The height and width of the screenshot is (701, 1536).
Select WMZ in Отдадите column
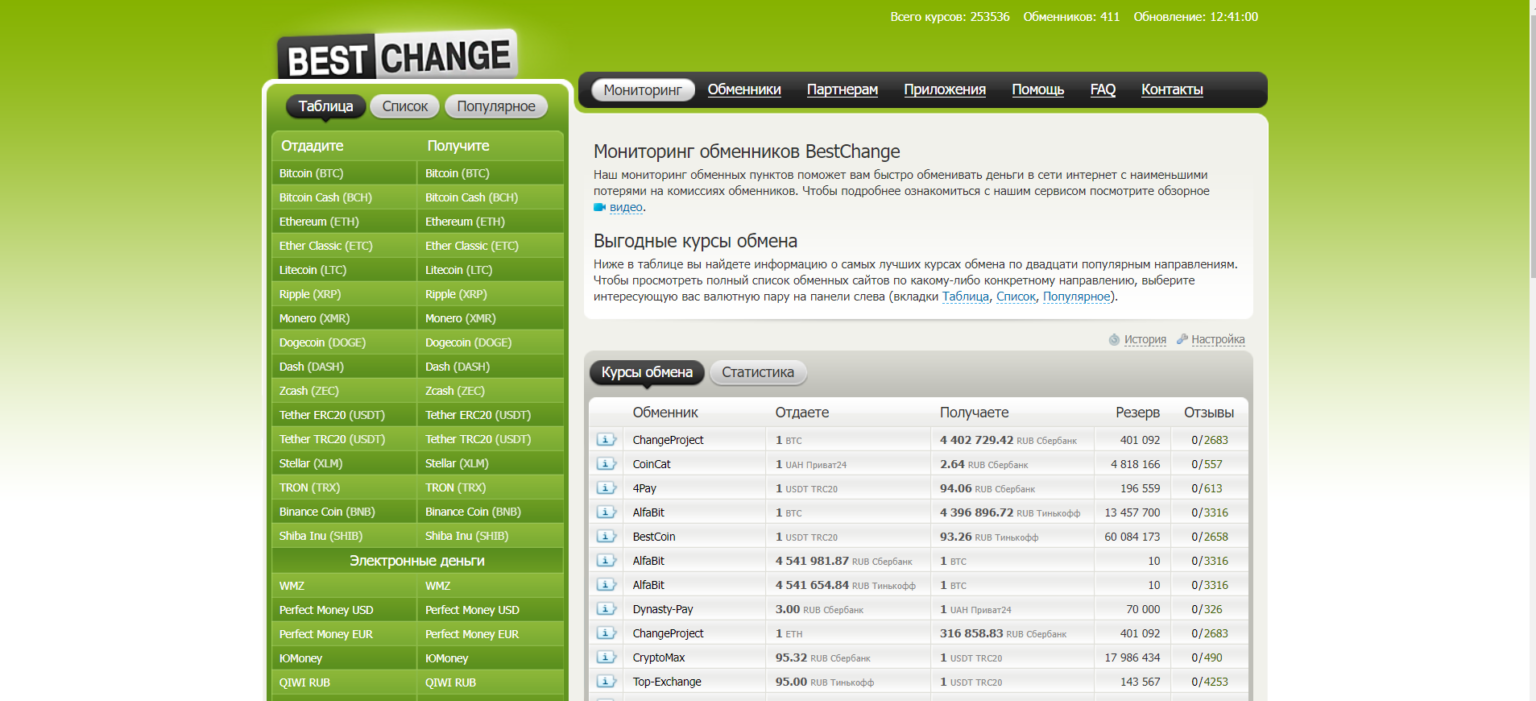pyautogui.click(x=344, y=586)
